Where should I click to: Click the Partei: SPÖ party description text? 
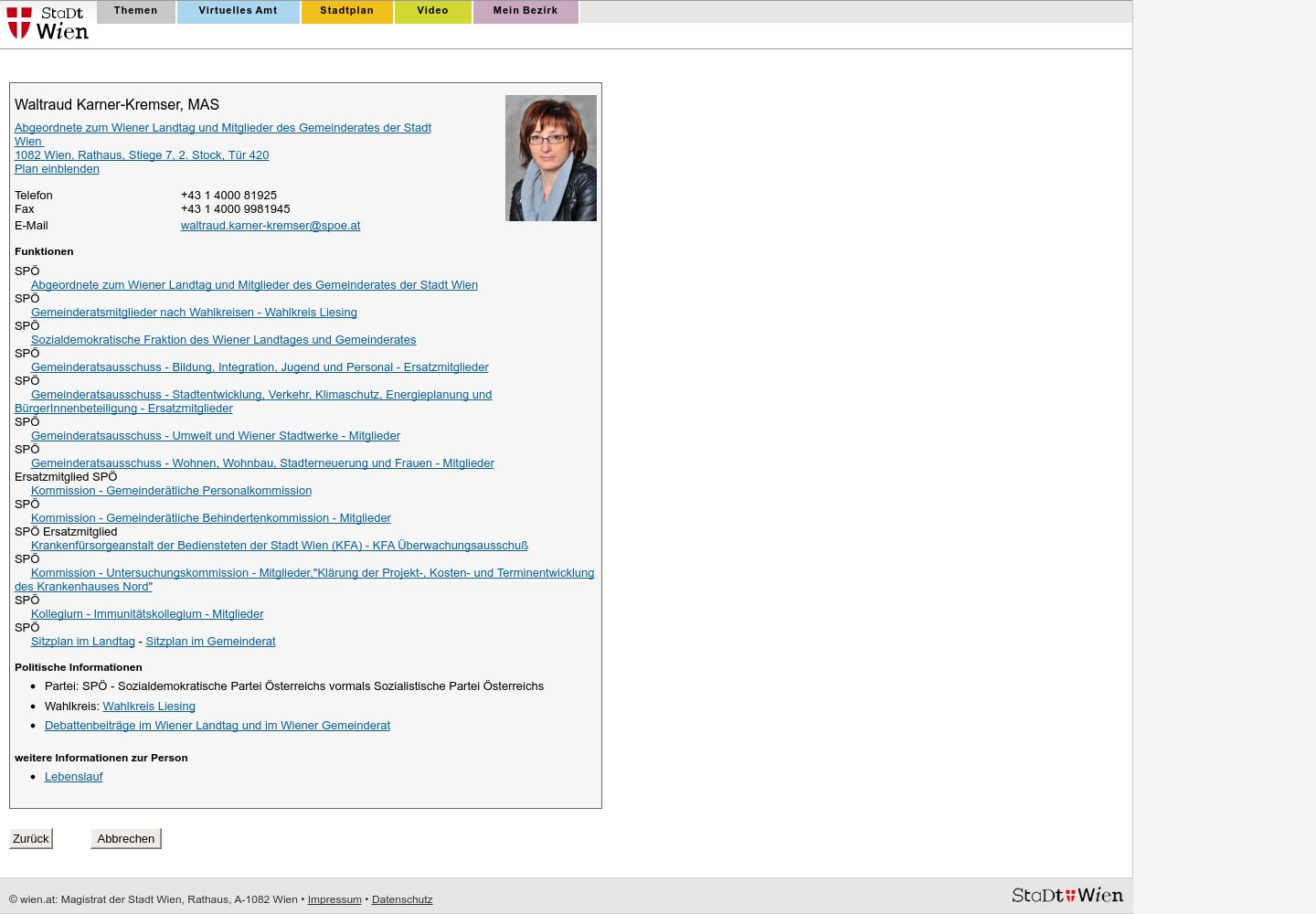[294, 686]
